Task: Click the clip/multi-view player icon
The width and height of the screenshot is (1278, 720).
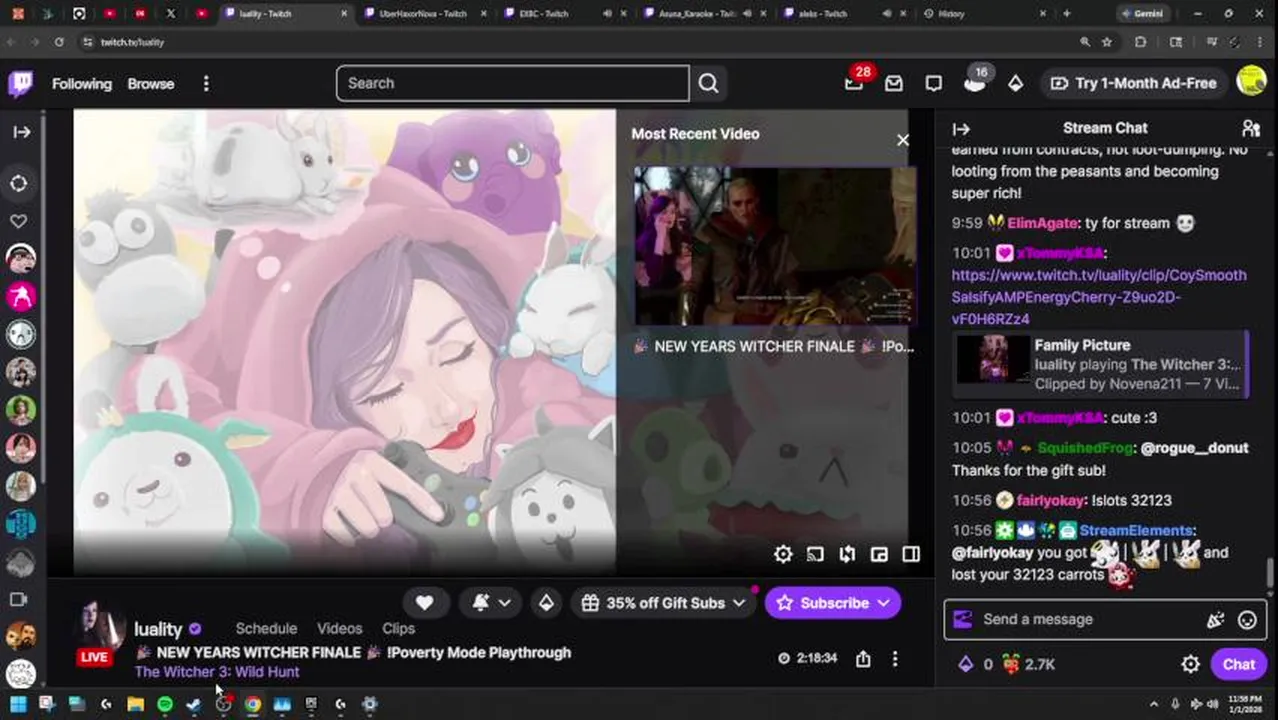Action: tap(847, 554)
